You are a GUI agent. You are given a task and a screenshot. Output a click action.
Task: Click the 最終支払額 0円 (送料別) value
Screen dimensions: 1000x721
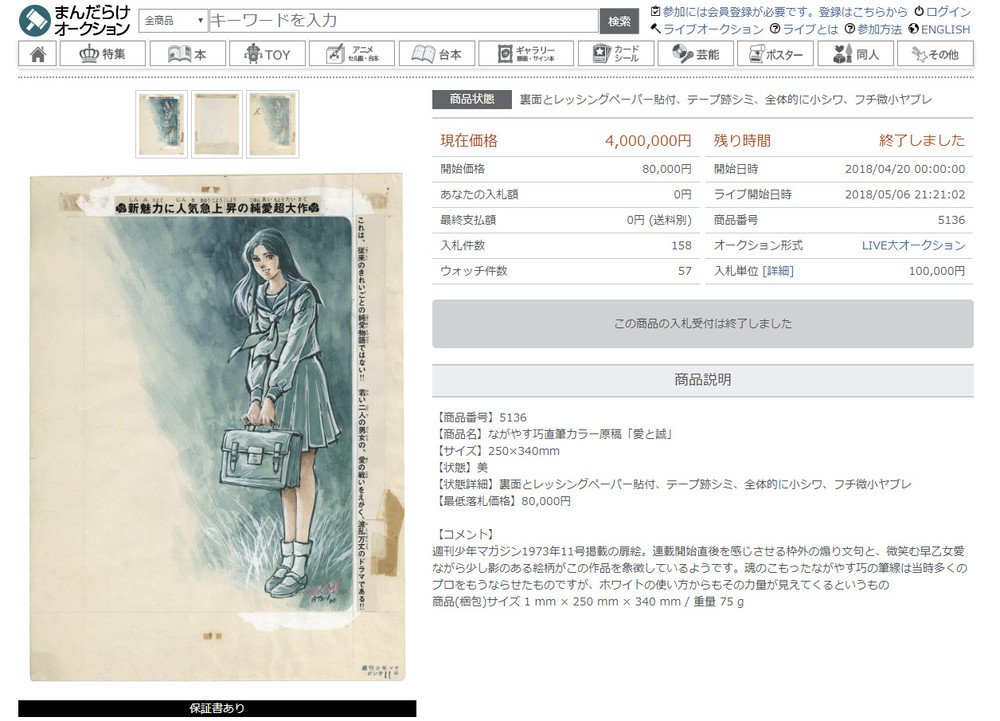tap(659, 220)
